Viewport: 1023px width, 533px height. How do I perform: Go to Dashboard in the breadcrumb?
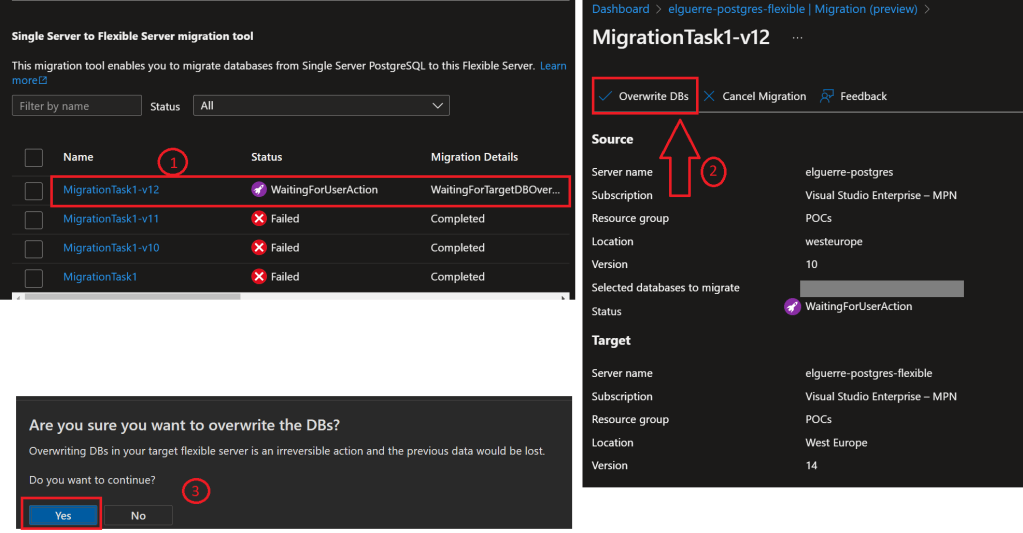(620, 9)
